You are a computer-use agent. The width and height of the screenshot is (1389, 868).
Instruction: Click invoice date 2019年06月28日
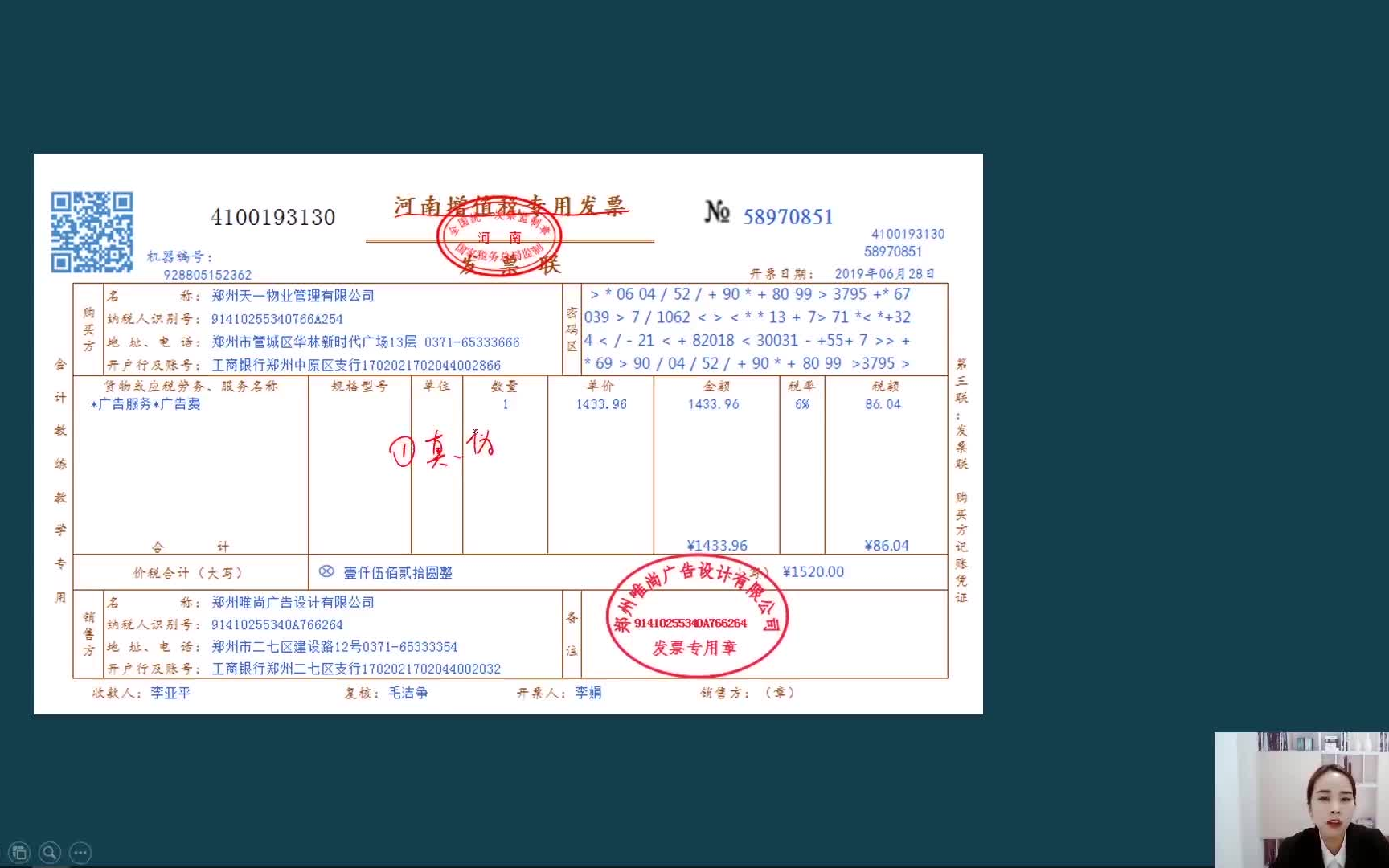tap(884, 274)
